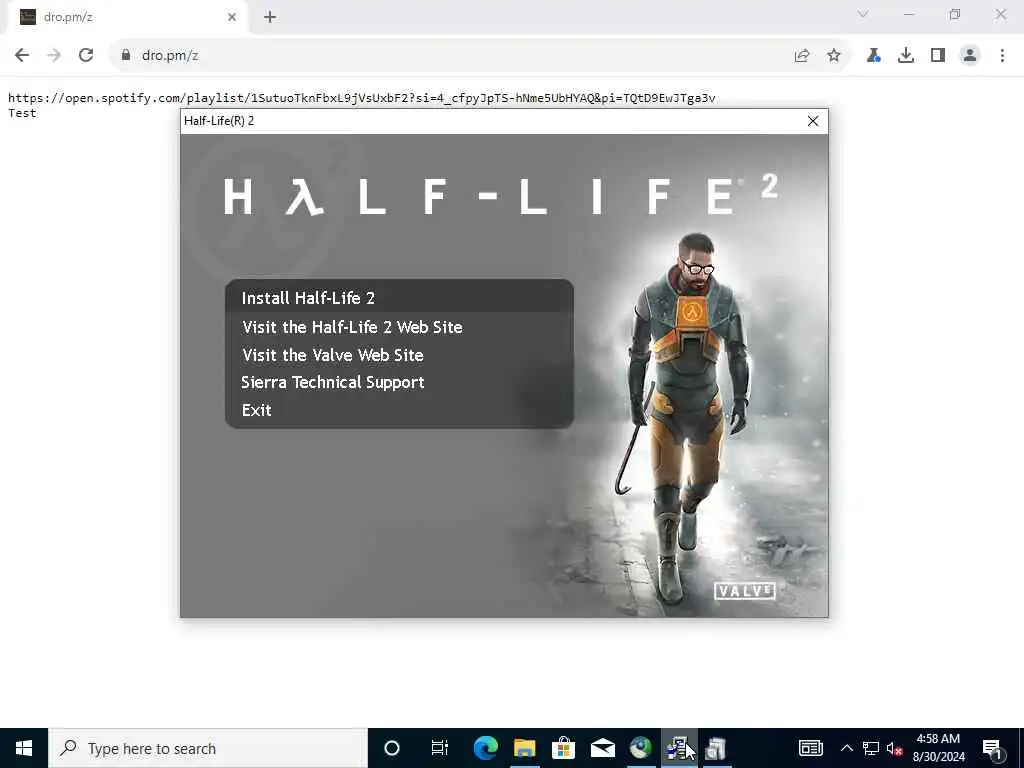
Task: Open Sierra Technical Support entry
Action: pos(332,383)
